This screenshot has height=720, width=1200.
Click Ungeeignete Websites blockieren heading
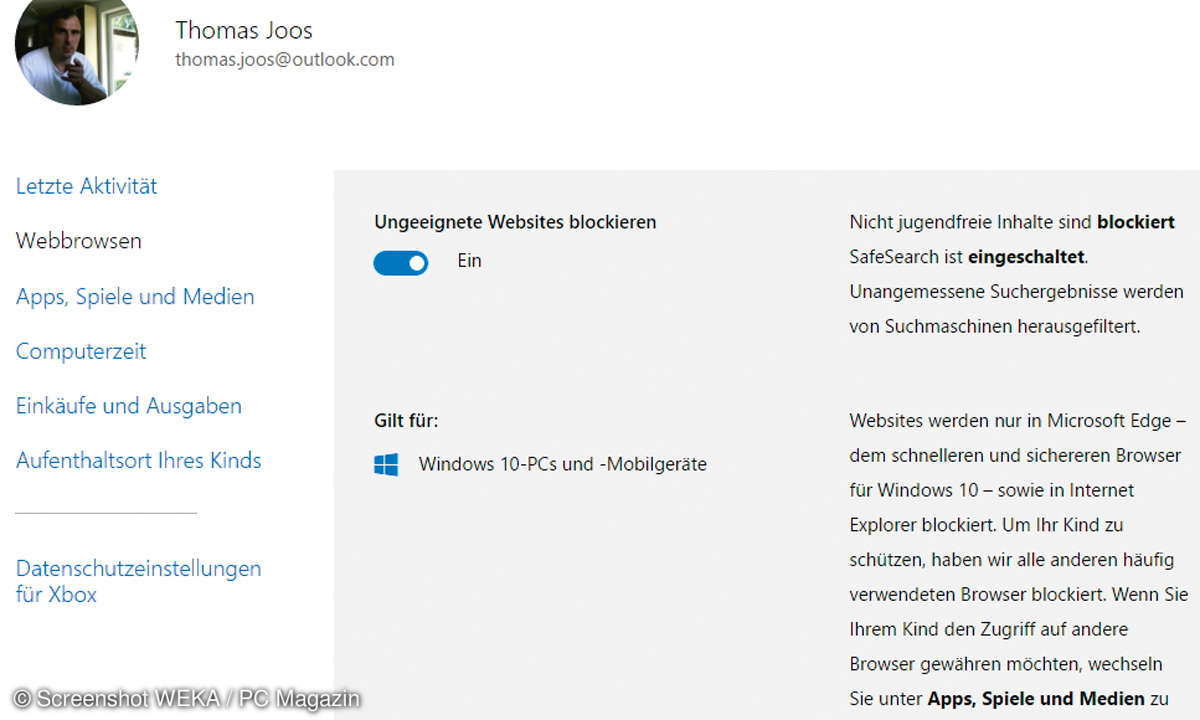515,222
